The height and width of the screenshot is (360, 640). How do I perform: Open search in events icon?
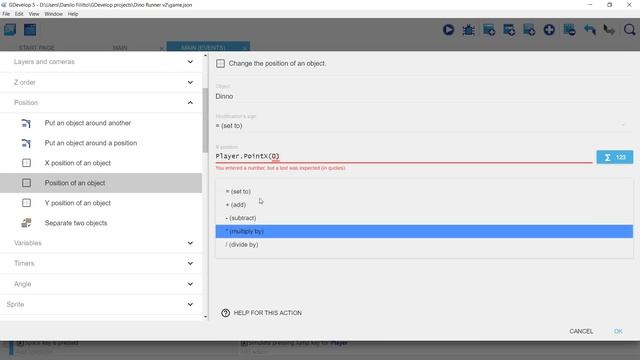tap(629, 30)
